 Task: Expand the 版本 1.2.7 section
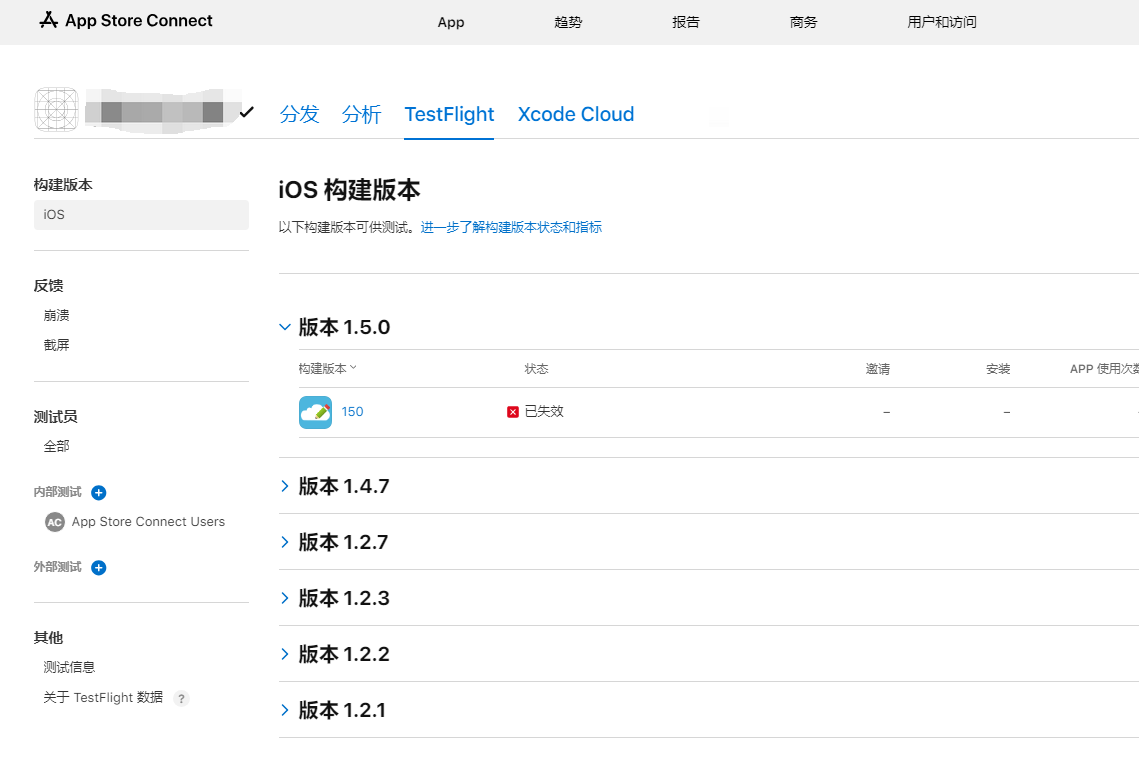[285, 542]
